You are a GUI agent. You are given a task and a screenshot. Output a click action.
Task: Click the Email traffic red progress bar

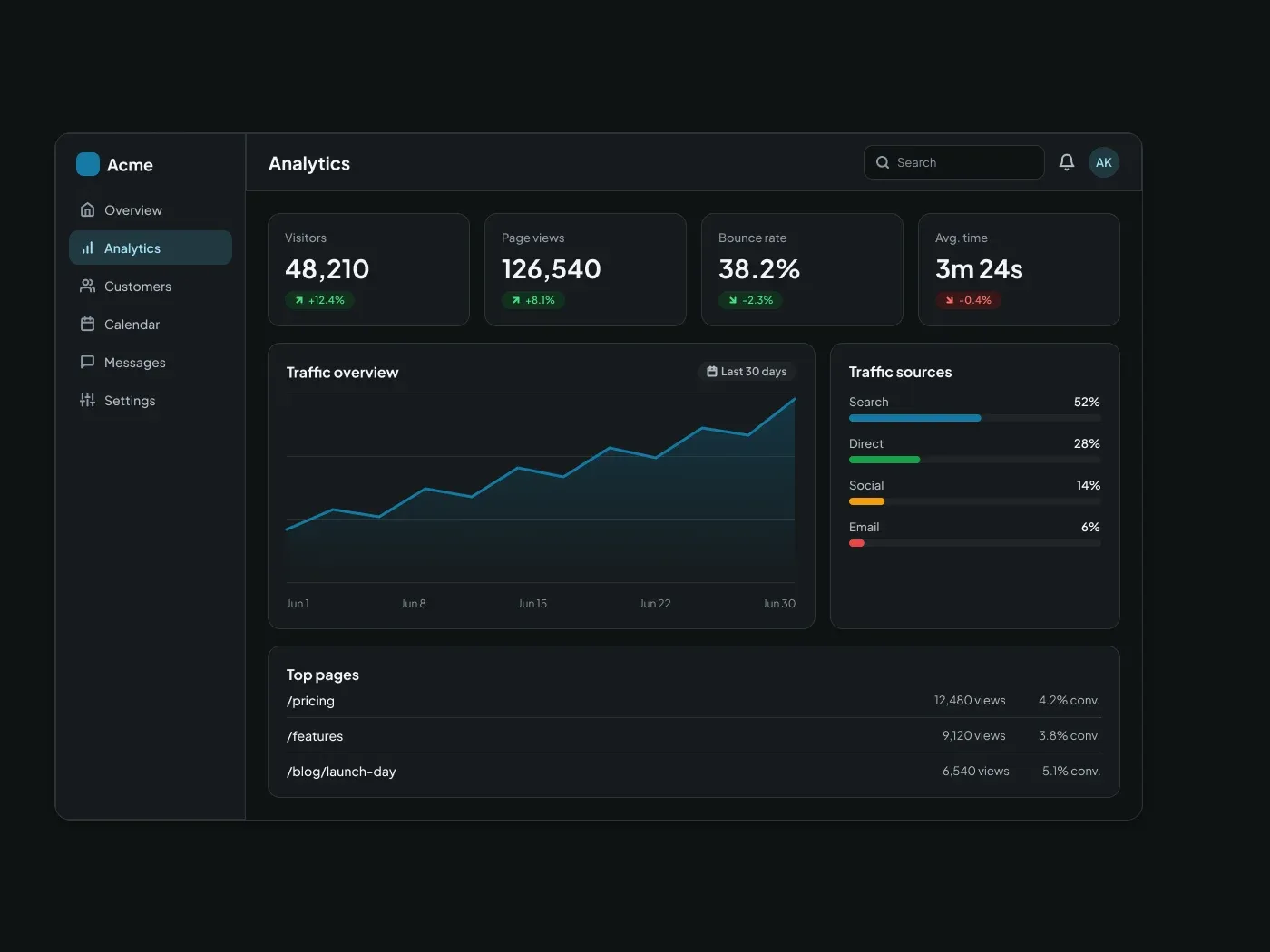(x=856, y=543)
